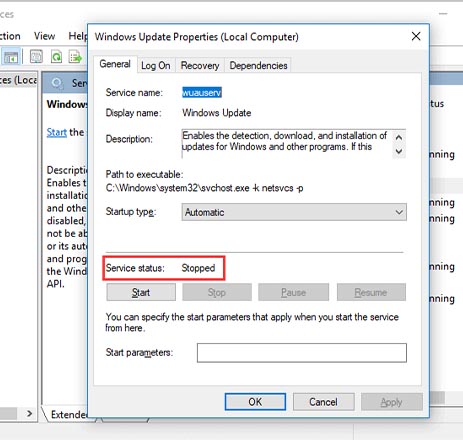This screenshot has height=440, width=463.
Task: Click the gear icon in the Services panel header
Action: [x=57, y=83]
